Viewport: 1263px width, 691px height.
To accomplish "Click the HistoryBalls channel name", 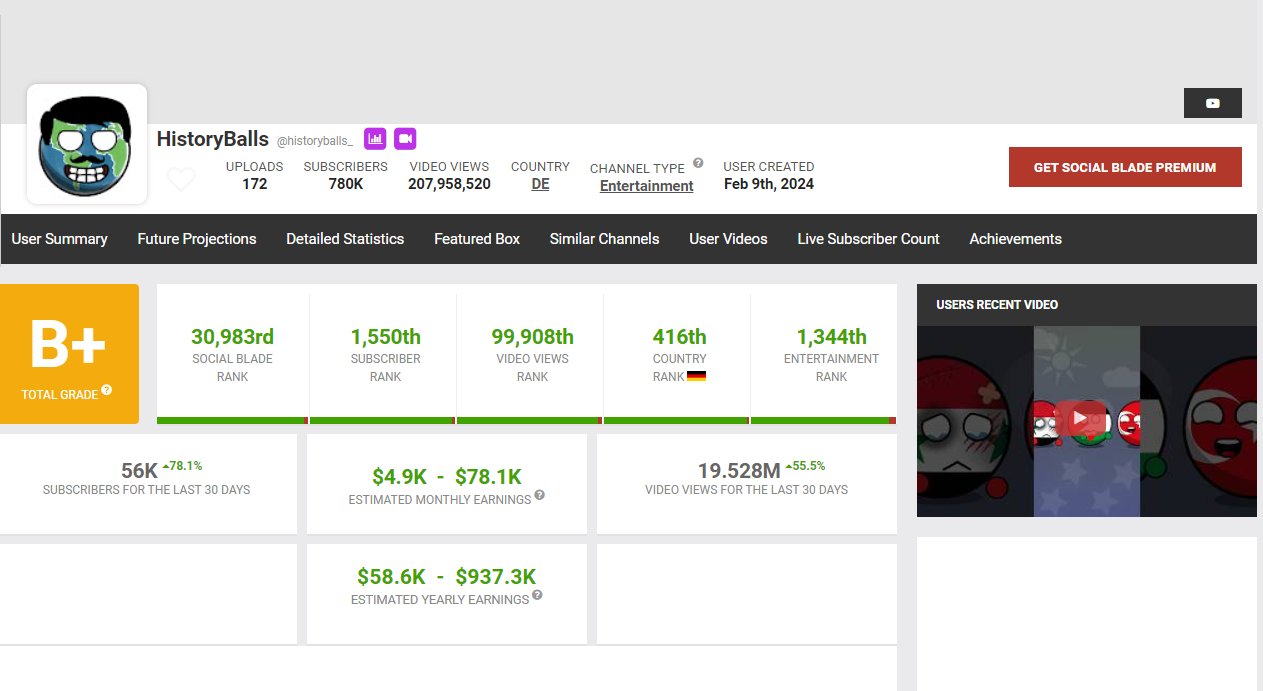I will tap(213, 139).
